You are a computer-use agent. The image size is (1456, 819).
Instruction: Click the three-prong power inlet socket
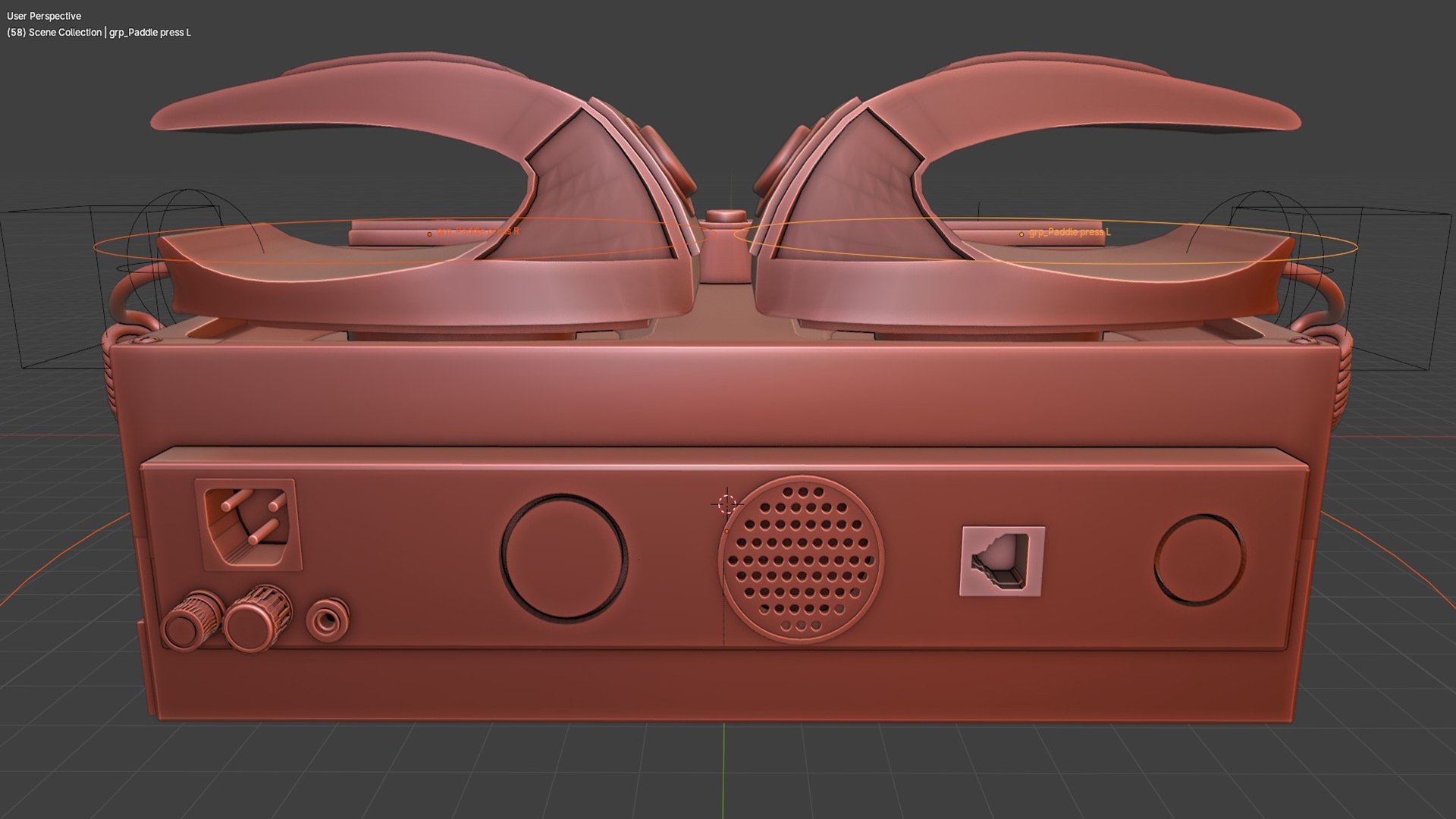tap(249, 525)
